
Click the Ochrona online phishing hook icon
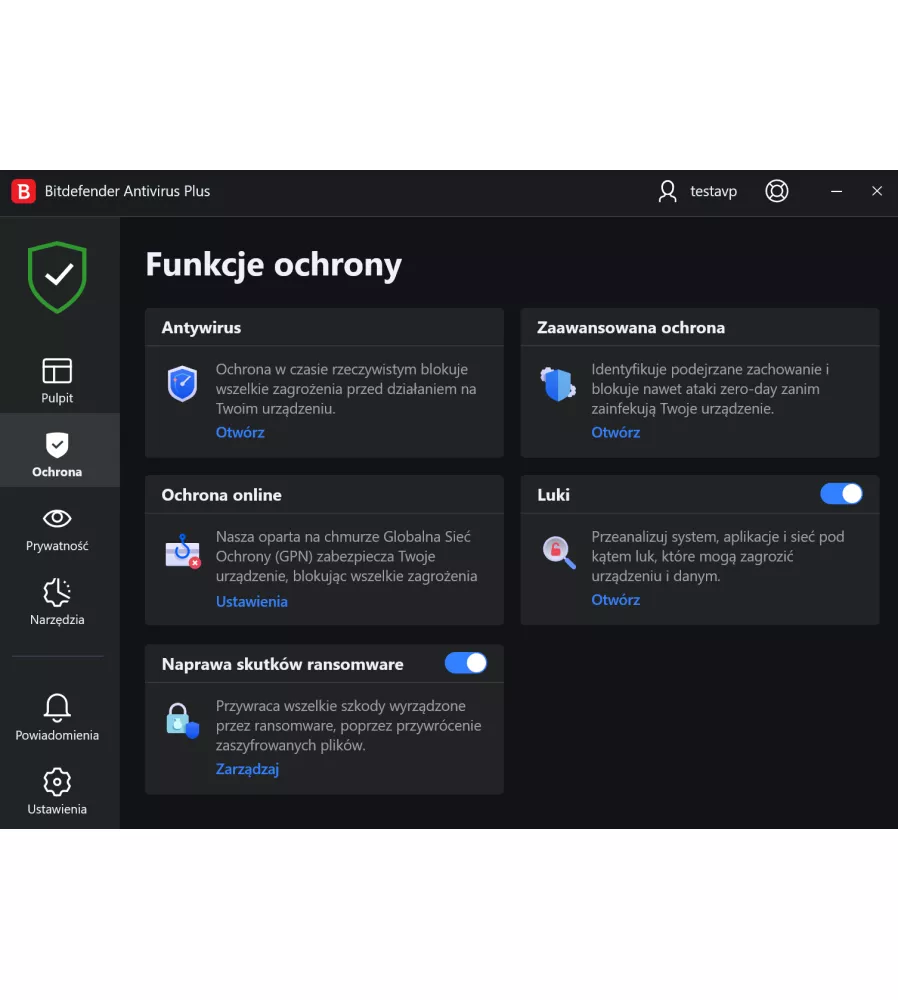pyautogui.click(x=183, y=551)
